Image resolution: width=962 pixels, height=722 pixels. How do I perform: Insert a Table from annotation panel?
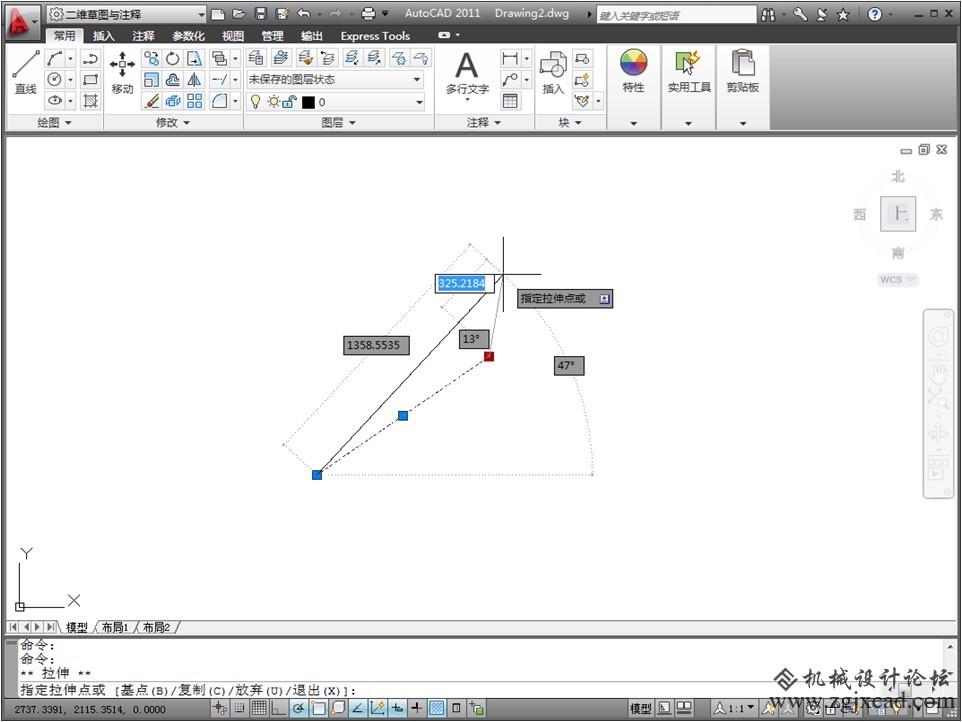click(x=510, y=101)
